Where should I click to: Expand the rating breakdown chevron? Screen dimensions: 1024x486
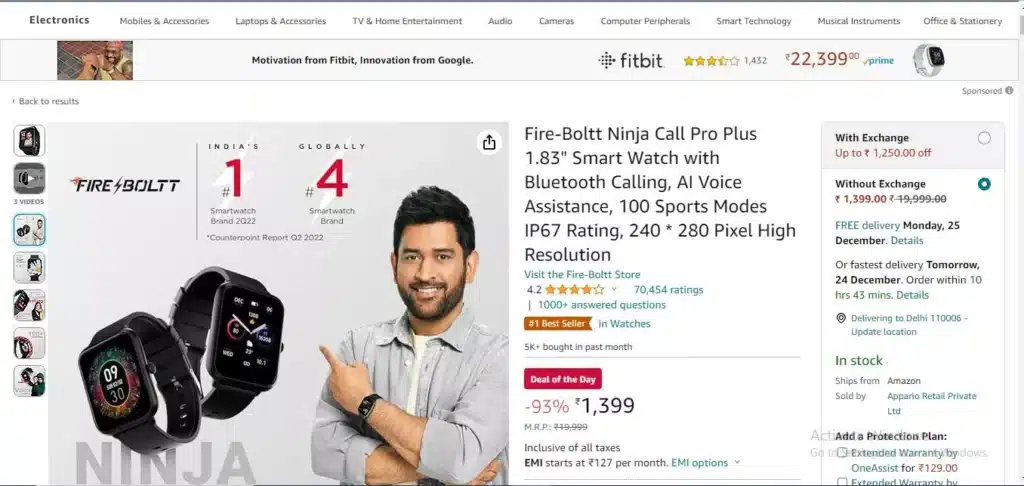[x=614, y=289]
